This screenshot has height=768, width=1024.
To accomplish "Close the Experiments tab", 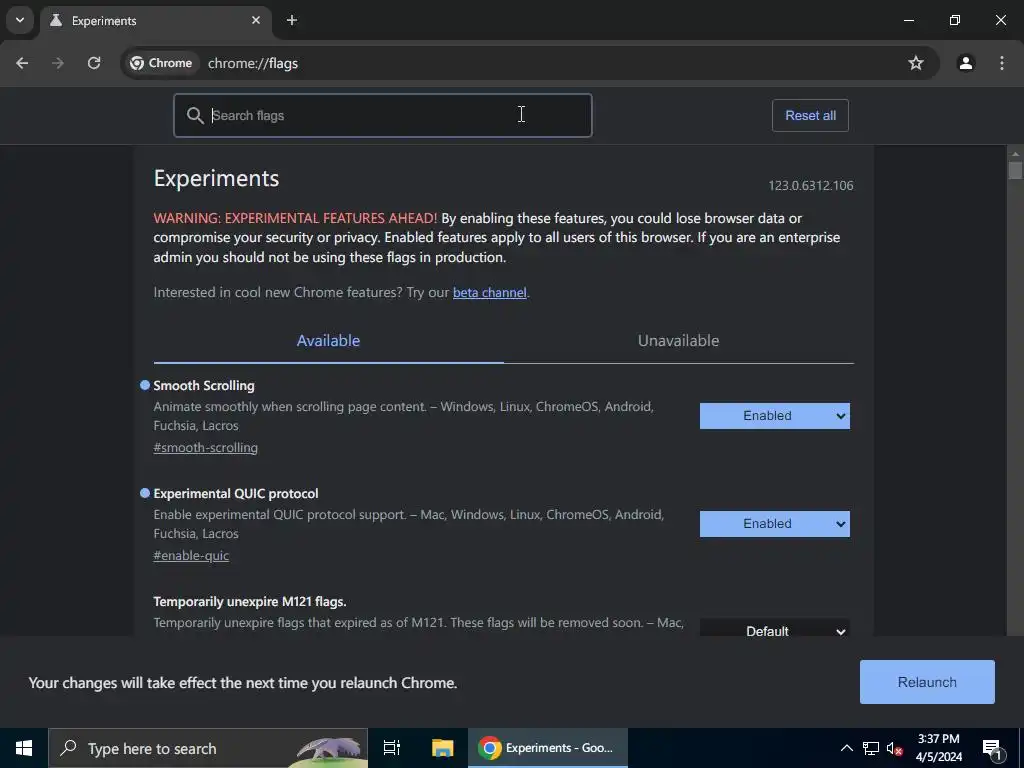I will click(256, 20).
